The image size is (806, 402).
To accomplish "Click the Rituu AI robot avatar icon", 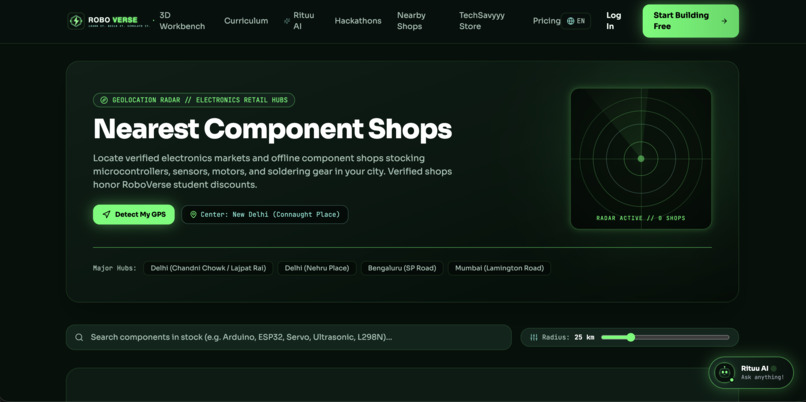I will (725, 373).
